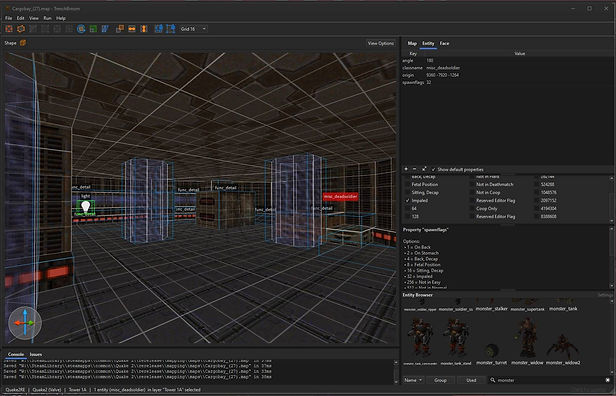Select the spawnflags 32 property row
Viewport: 616px width, 396px height.
pos(507,82)
